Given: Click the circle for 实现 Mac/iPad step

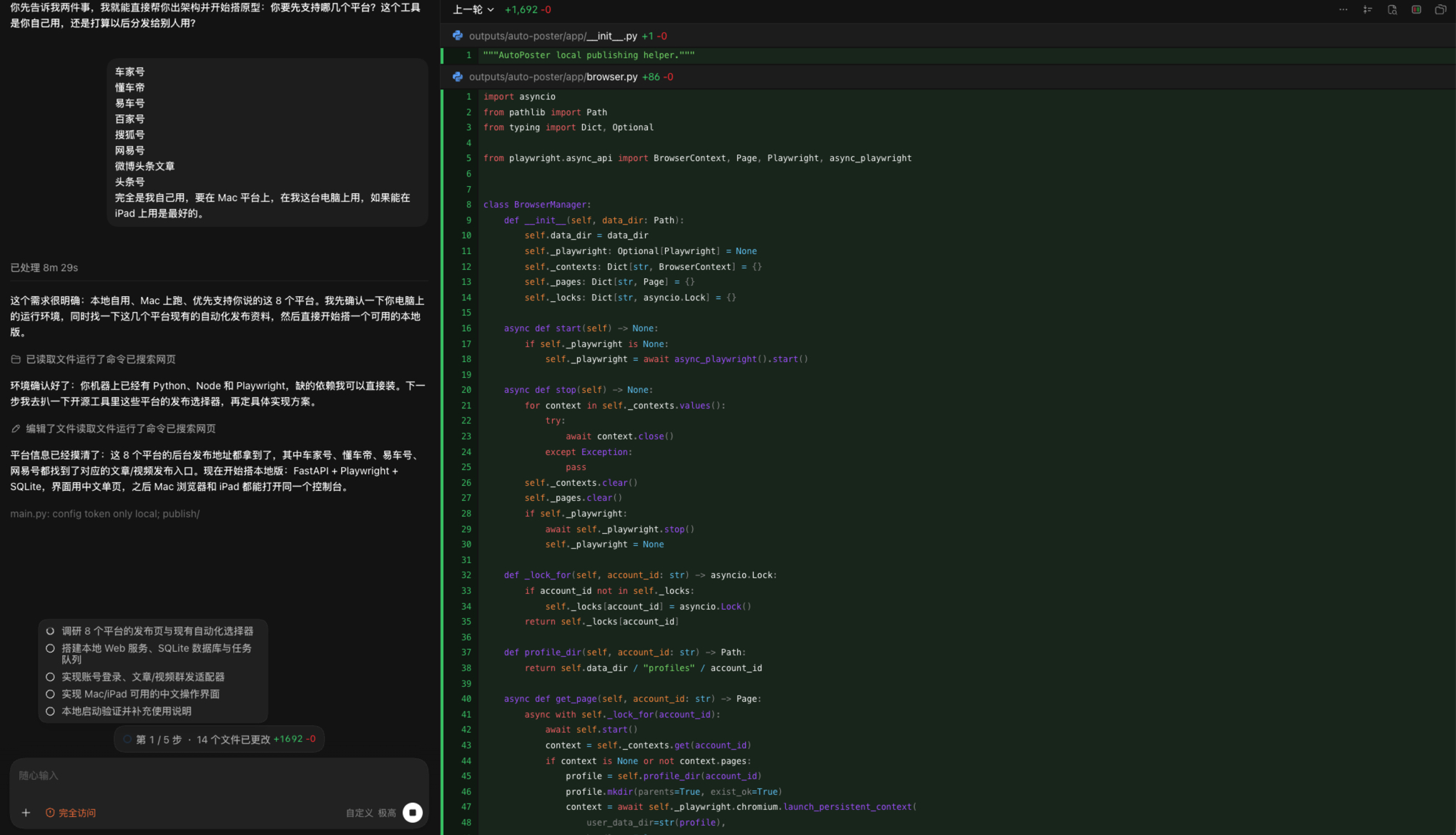Looking at the screenshot, I should (x=50, y=694).
